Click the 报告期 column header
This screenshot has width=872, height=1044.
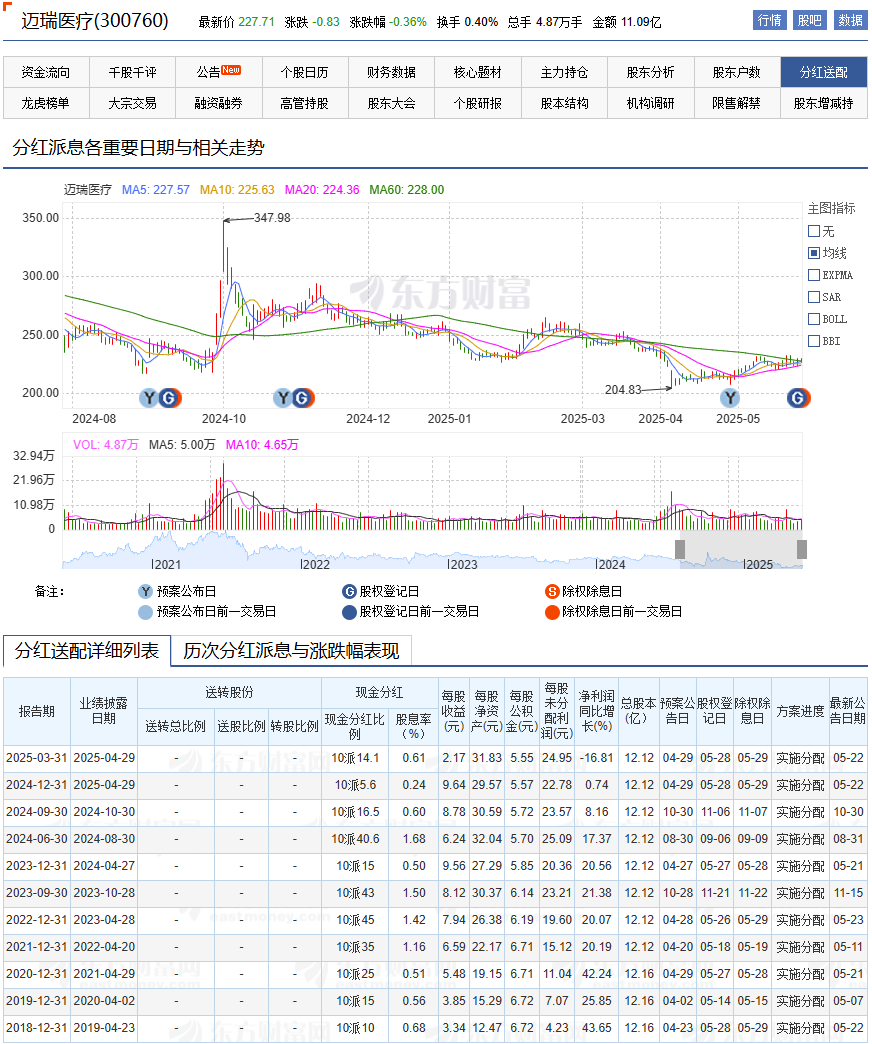click(x=37, y=711)
